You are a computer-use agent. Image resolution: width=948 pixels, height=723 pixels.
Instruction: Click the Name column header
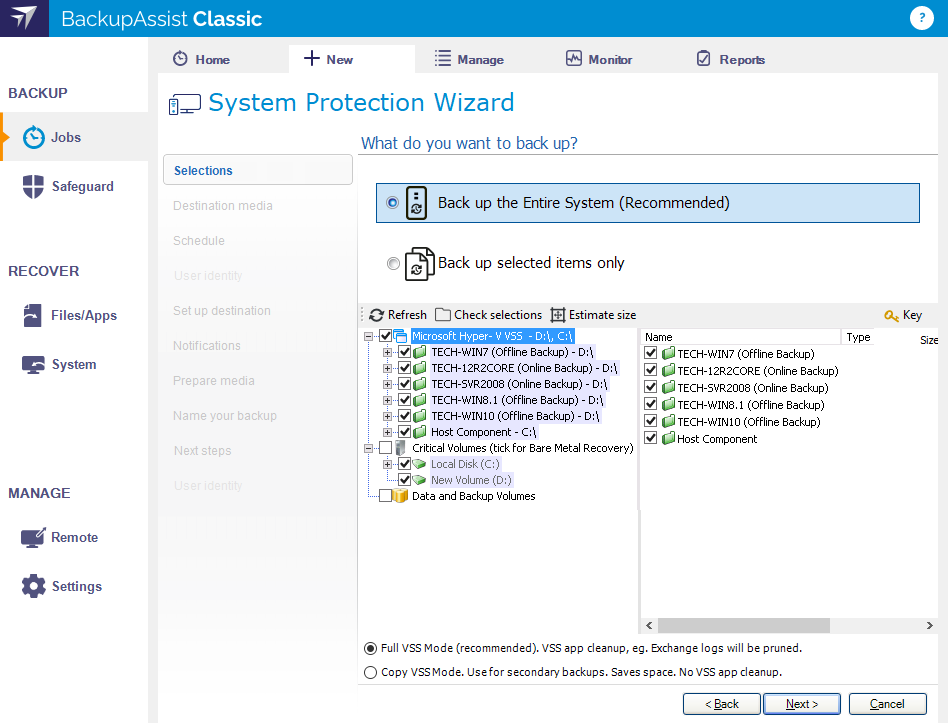741,337
